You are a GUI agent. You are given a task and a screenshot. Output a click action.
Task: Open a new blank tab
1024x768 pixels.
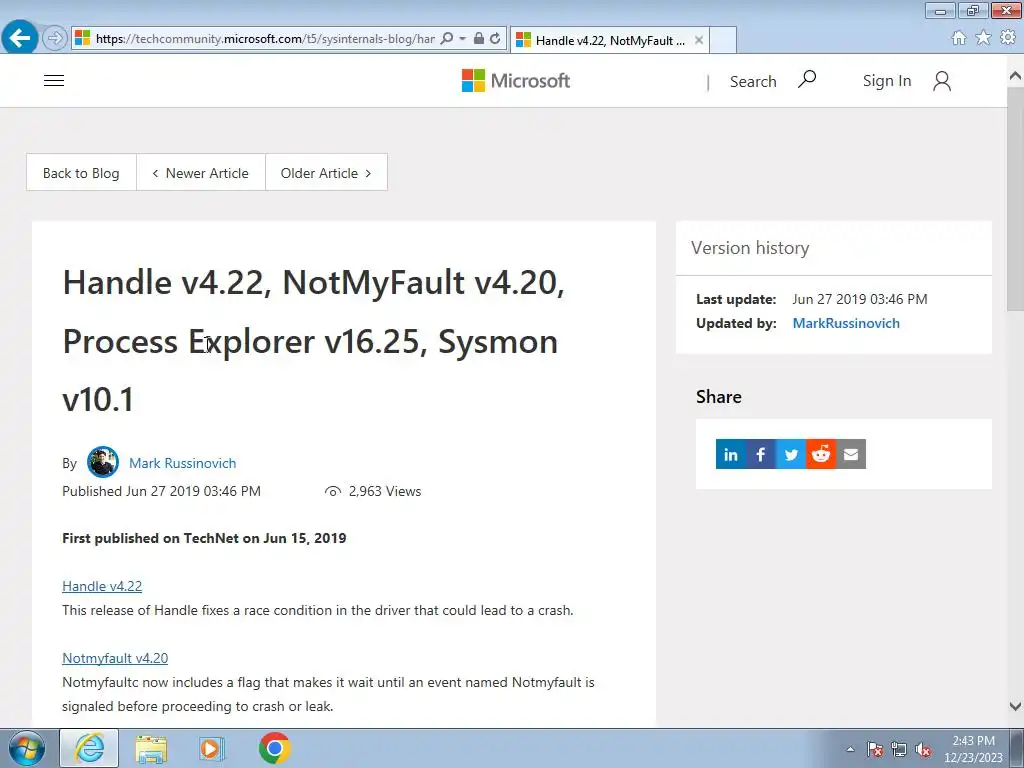[723, 40]
